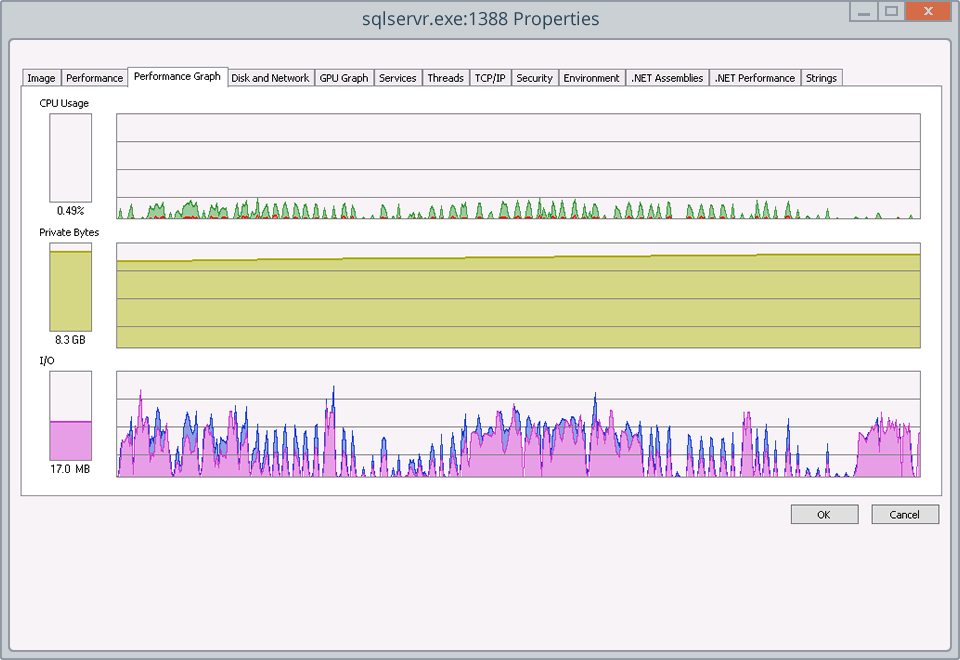Click the Cancel button

pyautogui.click(x=904, y=515)
